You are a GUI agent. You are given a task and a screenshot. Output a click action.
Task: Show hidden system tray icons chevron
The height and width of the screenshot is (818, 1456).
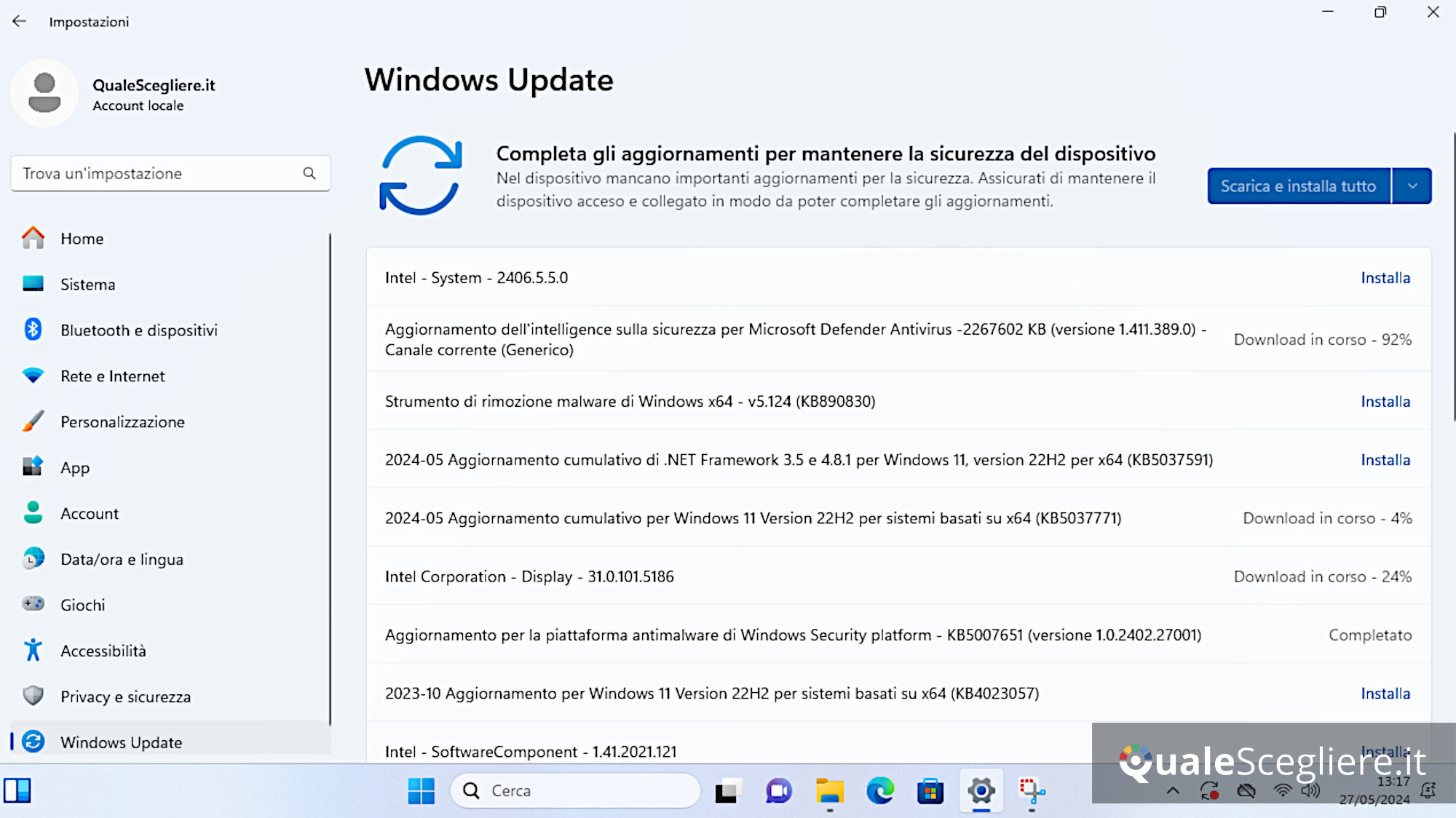[x=1173, y=791]
